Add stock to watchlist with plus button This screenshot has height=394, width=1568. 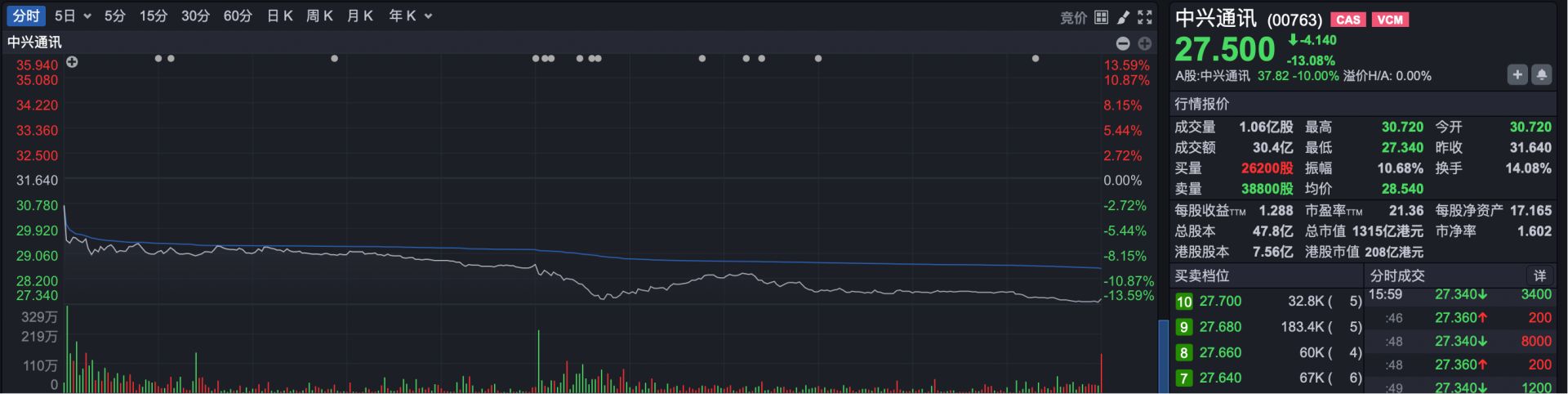coord(1517,75)
